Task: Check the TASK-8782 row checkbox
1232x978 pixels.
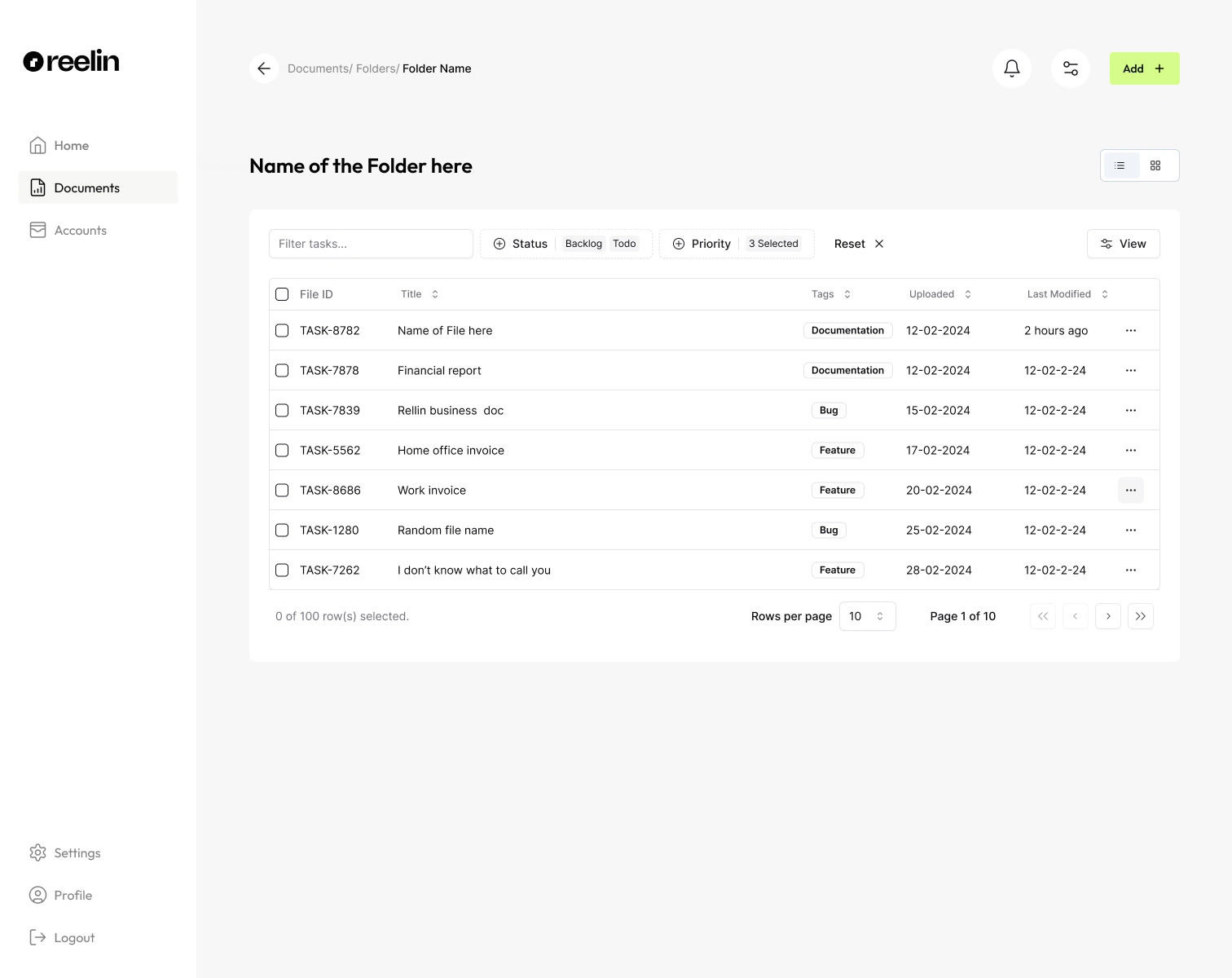Action: coord(282,330)
